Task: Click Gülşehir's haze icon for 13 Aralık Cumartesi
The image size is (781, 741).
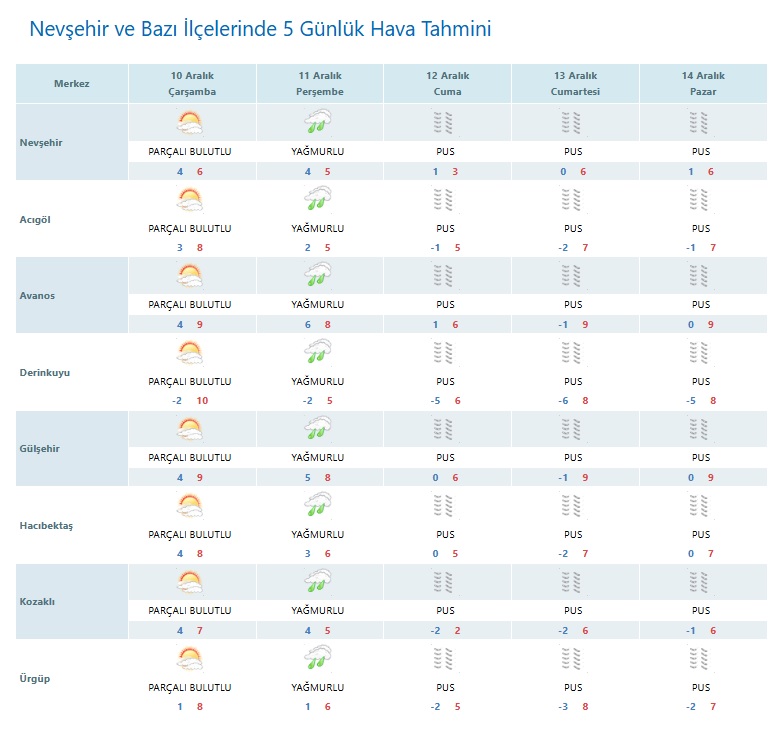Action: coord(572,429)
